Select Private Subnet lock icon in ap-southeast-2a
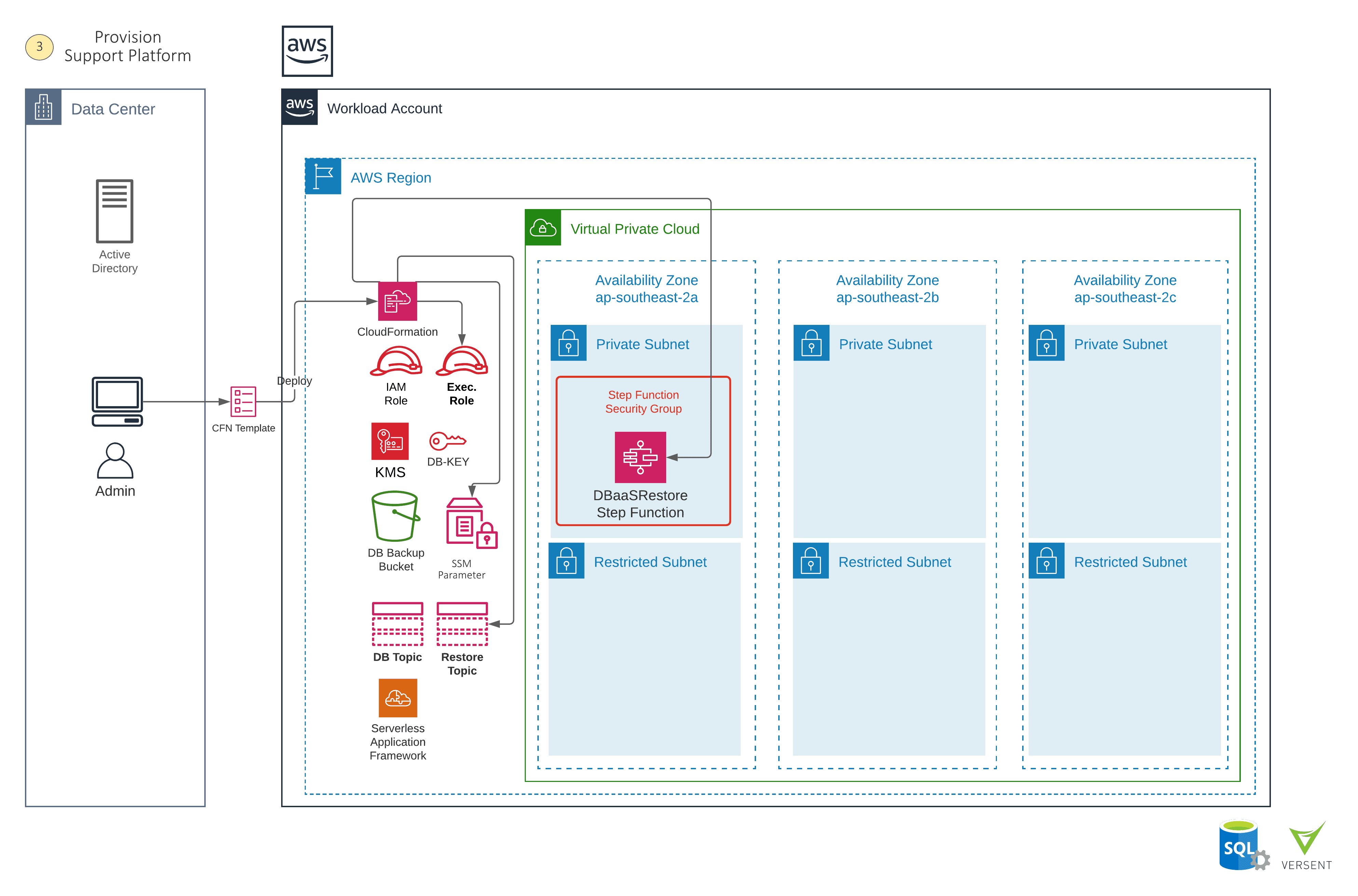The width and height of the screenshot is (1358, 896). click(x=568, y=343)
